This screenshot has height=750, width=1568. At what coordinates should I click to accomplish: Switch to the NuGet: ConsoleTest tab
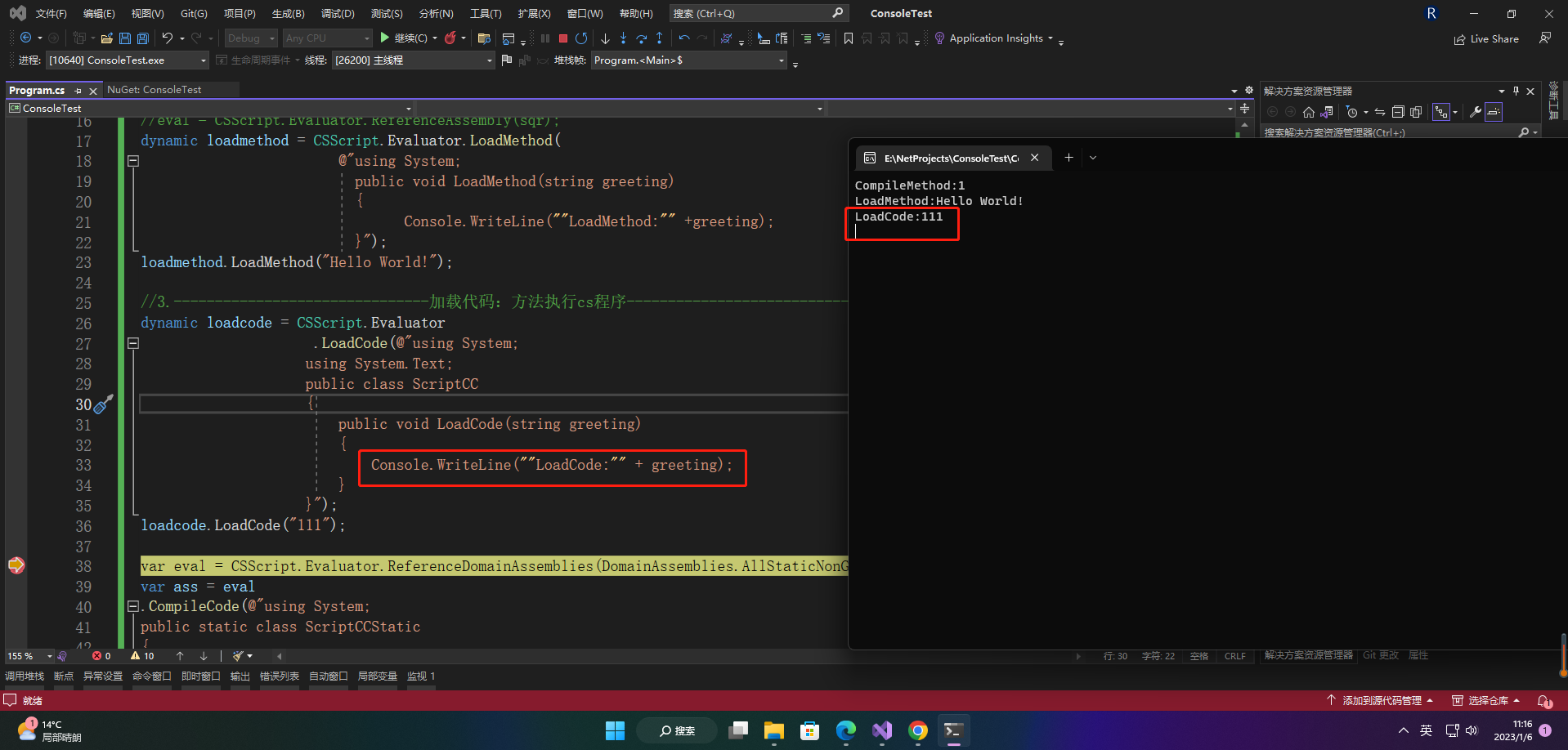154,90
